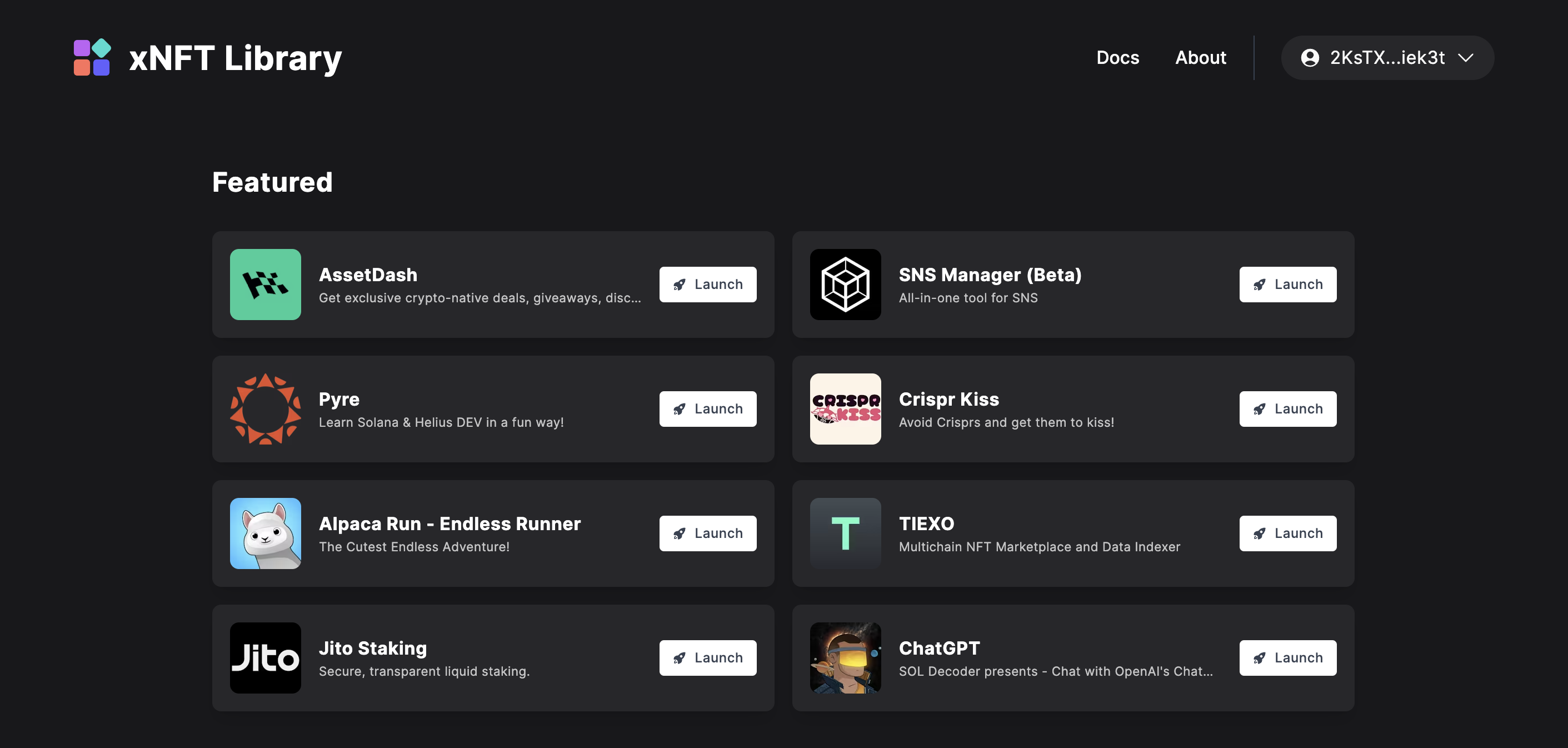
Task: Launch AssetDash
Action: point(707,284)
